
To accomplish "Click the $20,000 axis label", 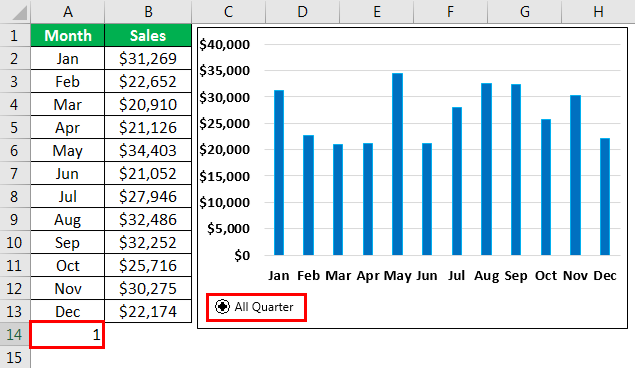I will [224, 149].
